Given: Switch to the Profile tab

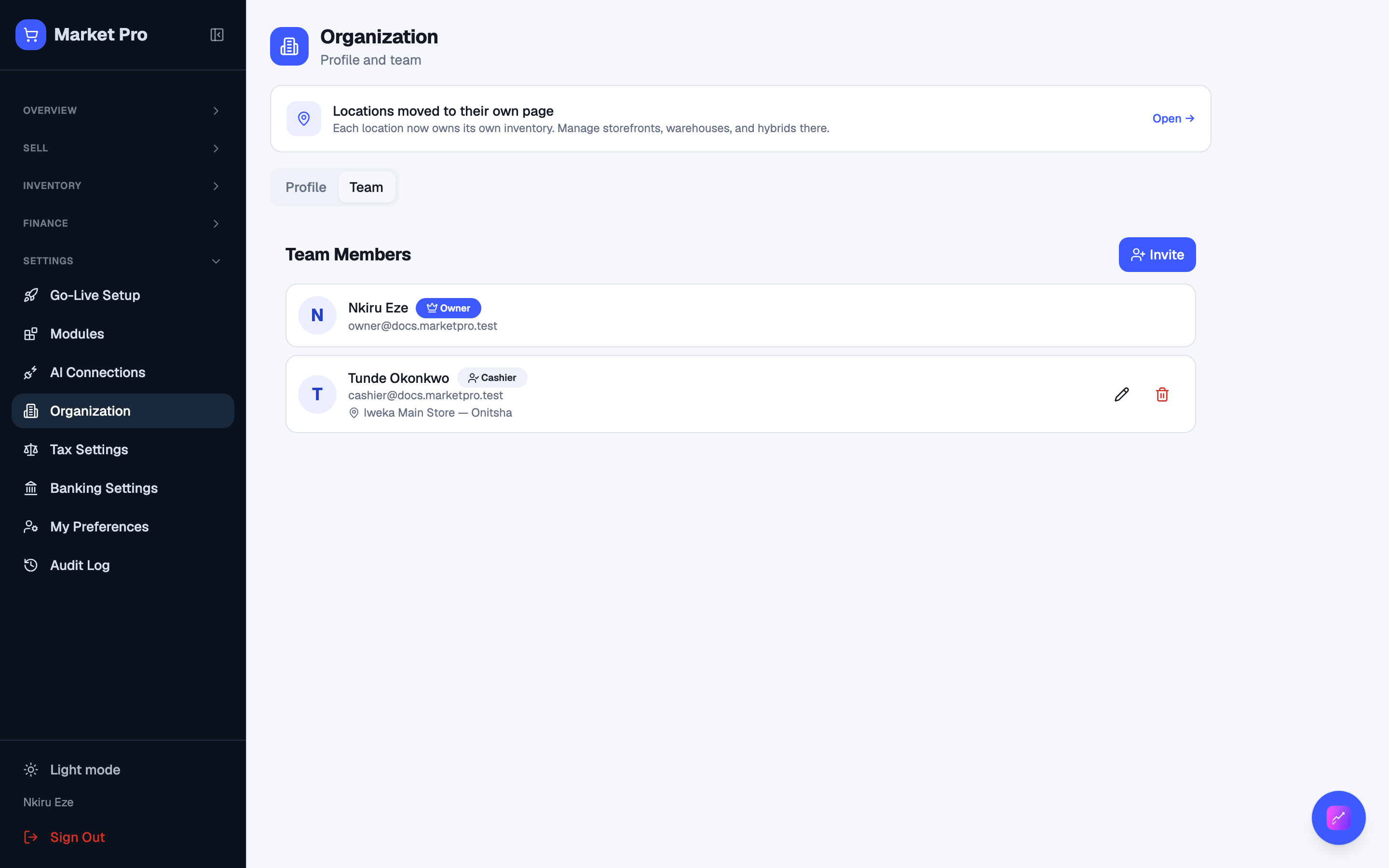Looking at the screenshot, I should pos(306,187).
